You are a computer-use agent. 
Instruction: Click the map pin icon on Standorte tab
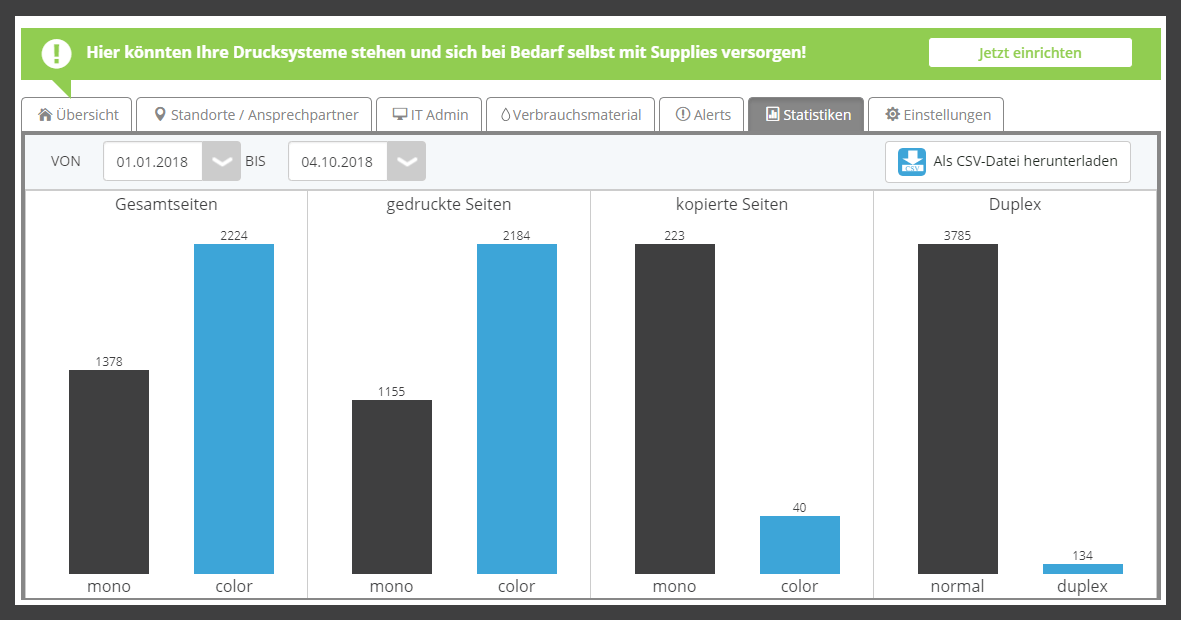160,115
